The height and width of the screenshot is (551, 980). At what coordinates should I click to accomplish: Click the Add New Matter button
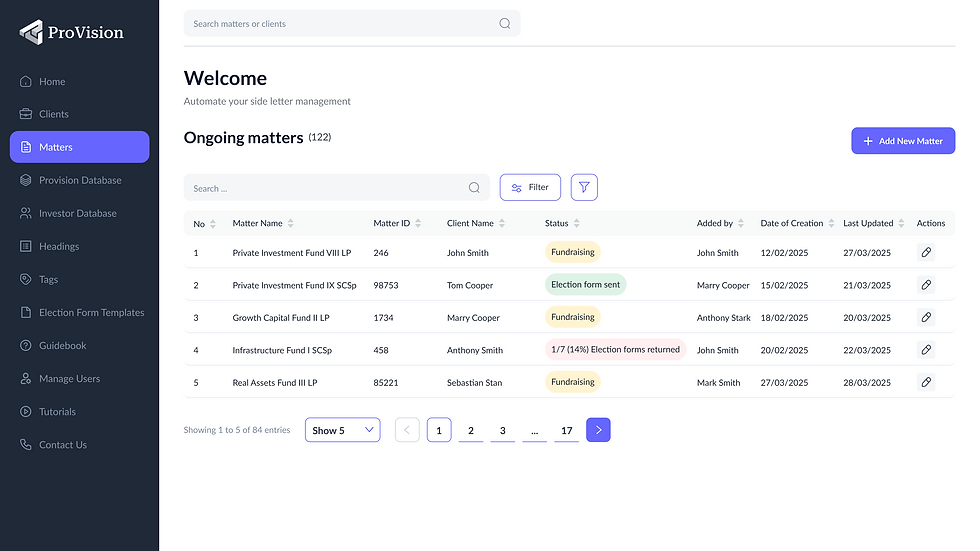(903, 141)
